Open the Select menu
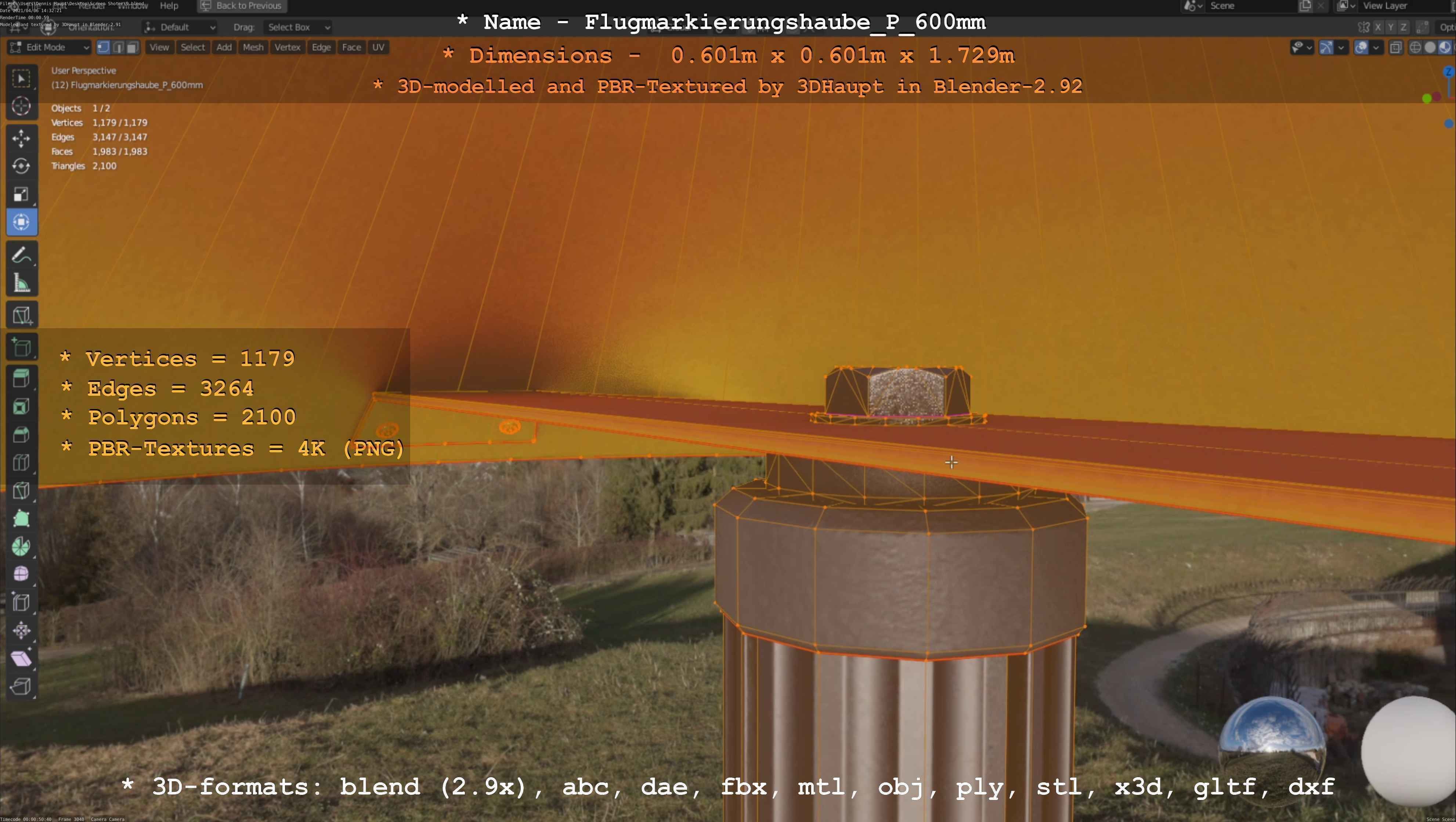 pos(193,47)
